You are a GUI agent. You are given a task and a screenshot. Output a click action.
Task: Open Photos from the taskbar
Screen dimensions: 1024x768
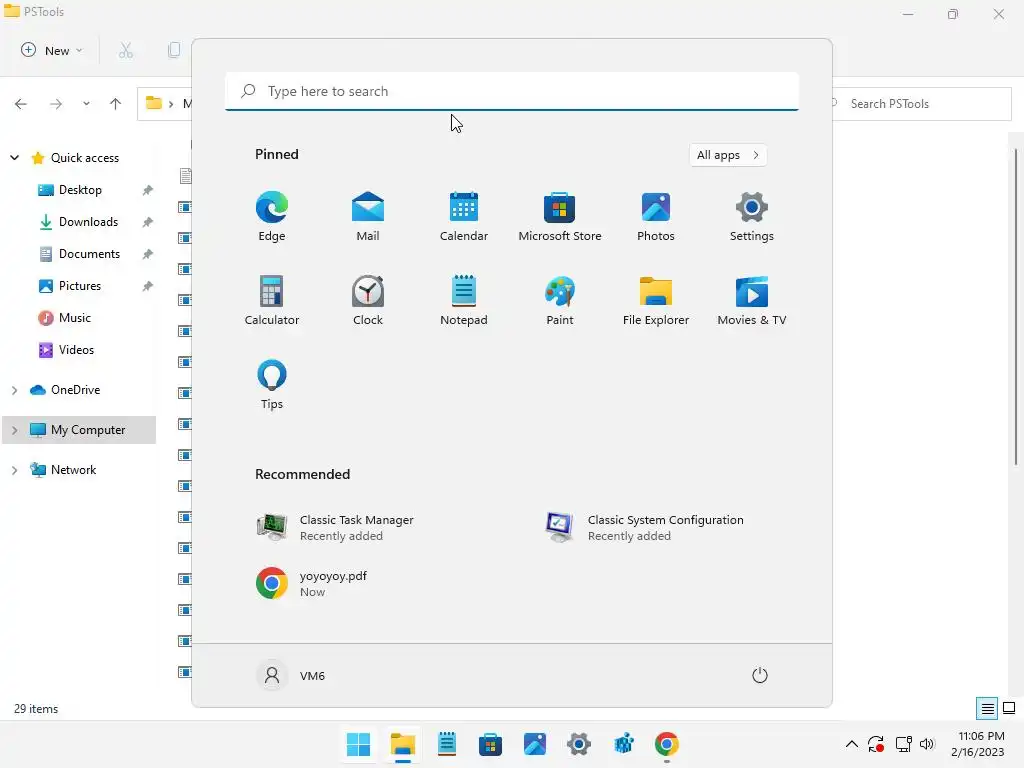pos(535,744)
